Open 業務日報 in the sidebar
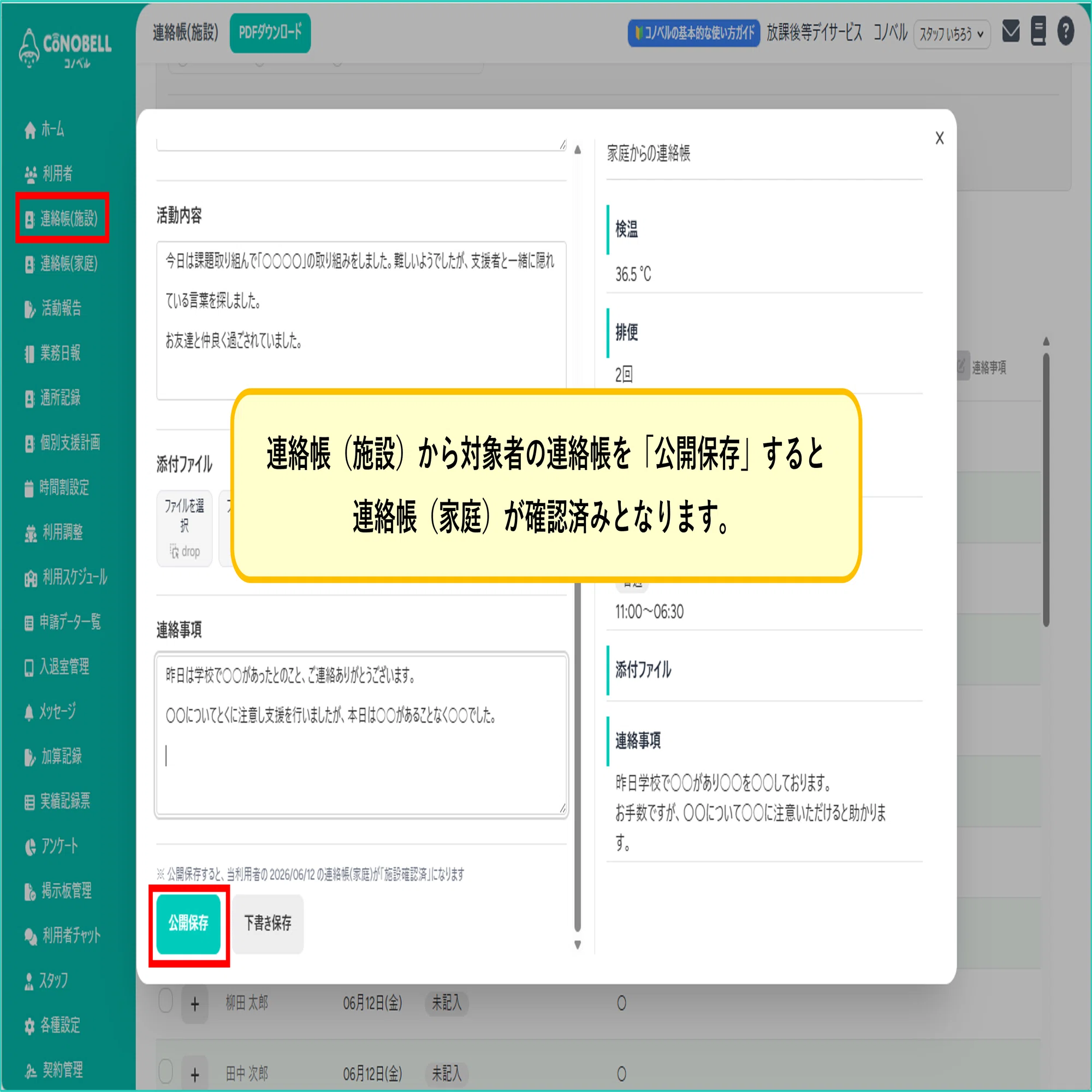This screenshot has width=1092, height=1092. [x=52, y=353]
